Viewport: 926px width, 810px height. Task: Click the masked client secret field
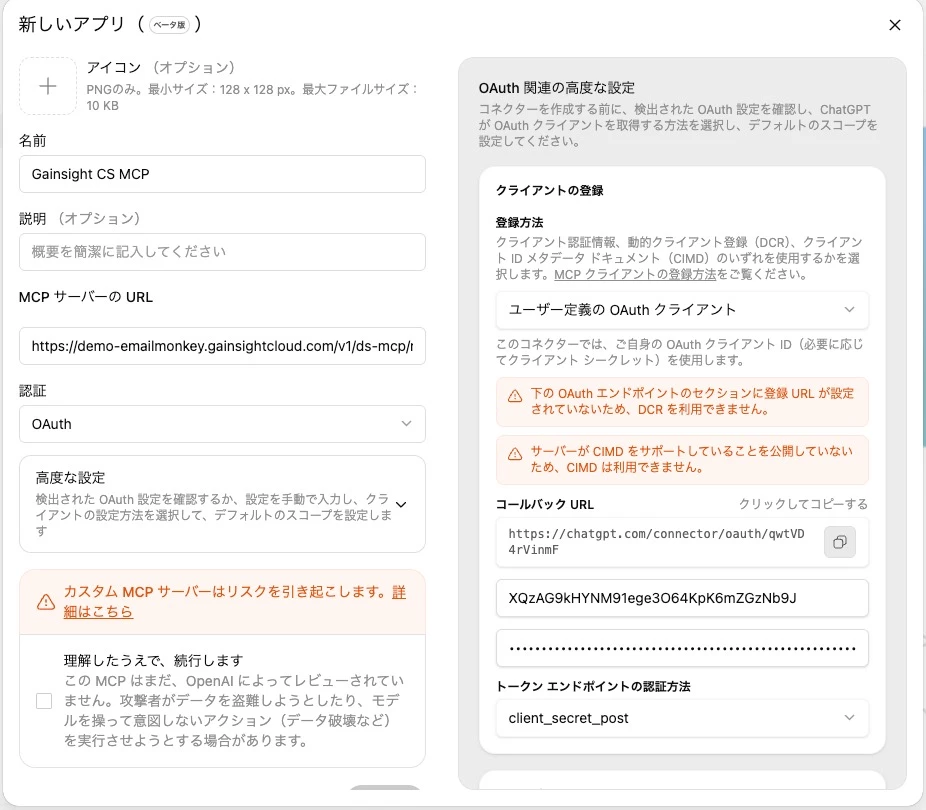682,648
